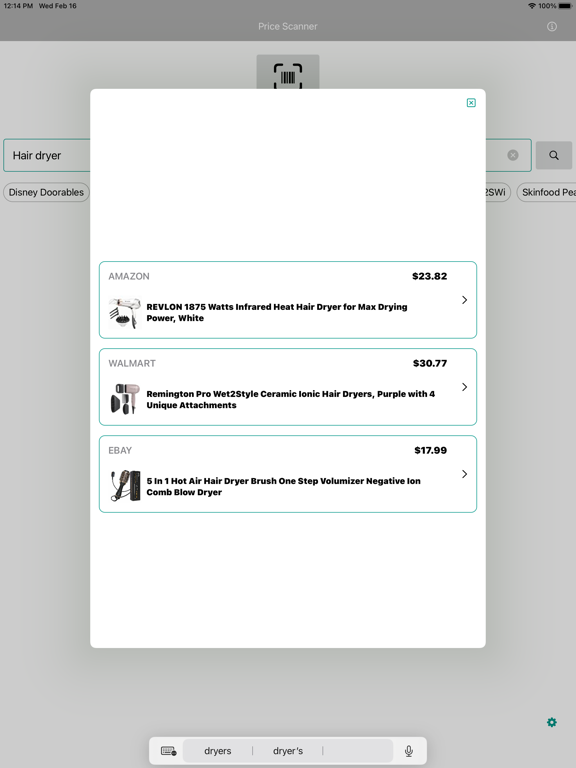Tap the Remington hair dryer thumbnail
576x768 pixels.
[x=125, y=399]
